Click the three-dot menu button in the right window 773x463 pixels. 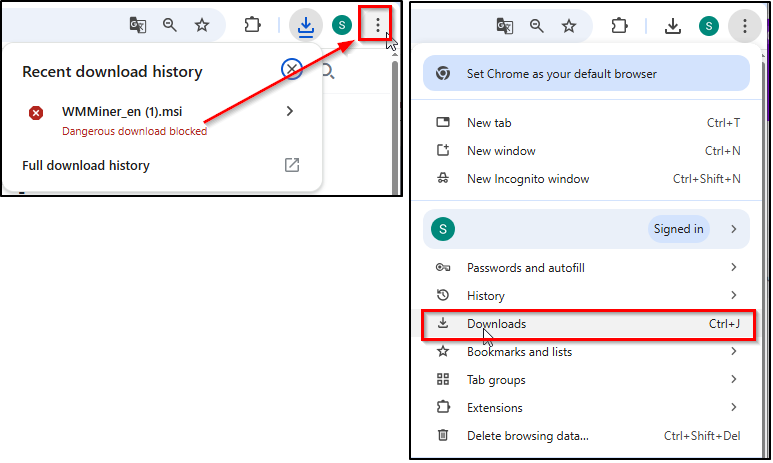tap(745, 26)
